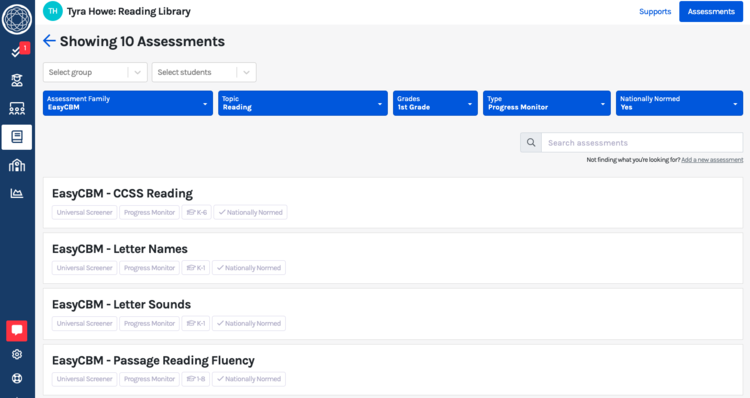Click K-1 grade tag under Letter Names
The width and height of the screenshot is (750, 398).
click(196, 268)
